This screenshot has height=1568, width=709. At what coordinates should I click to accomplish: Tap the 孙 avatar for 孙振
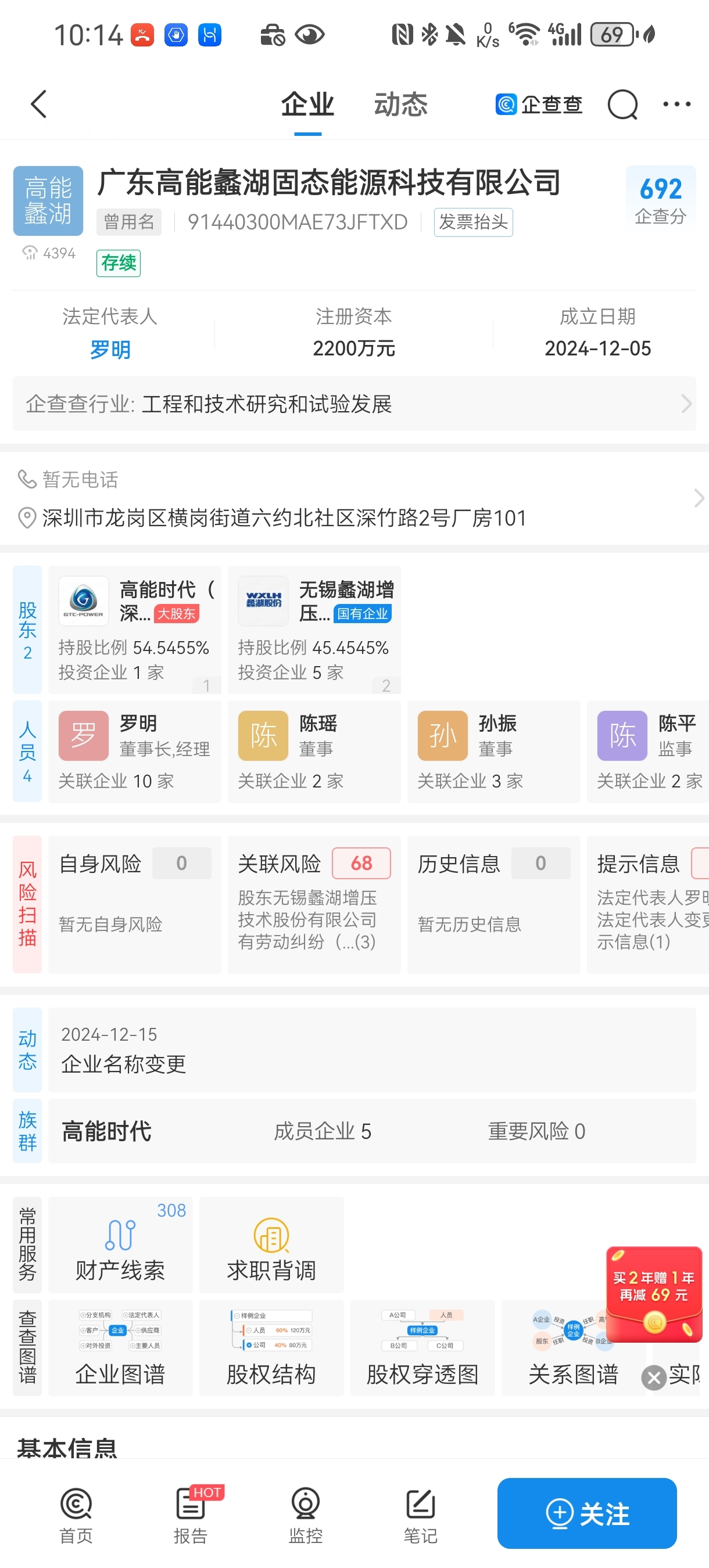pos(443,735)
